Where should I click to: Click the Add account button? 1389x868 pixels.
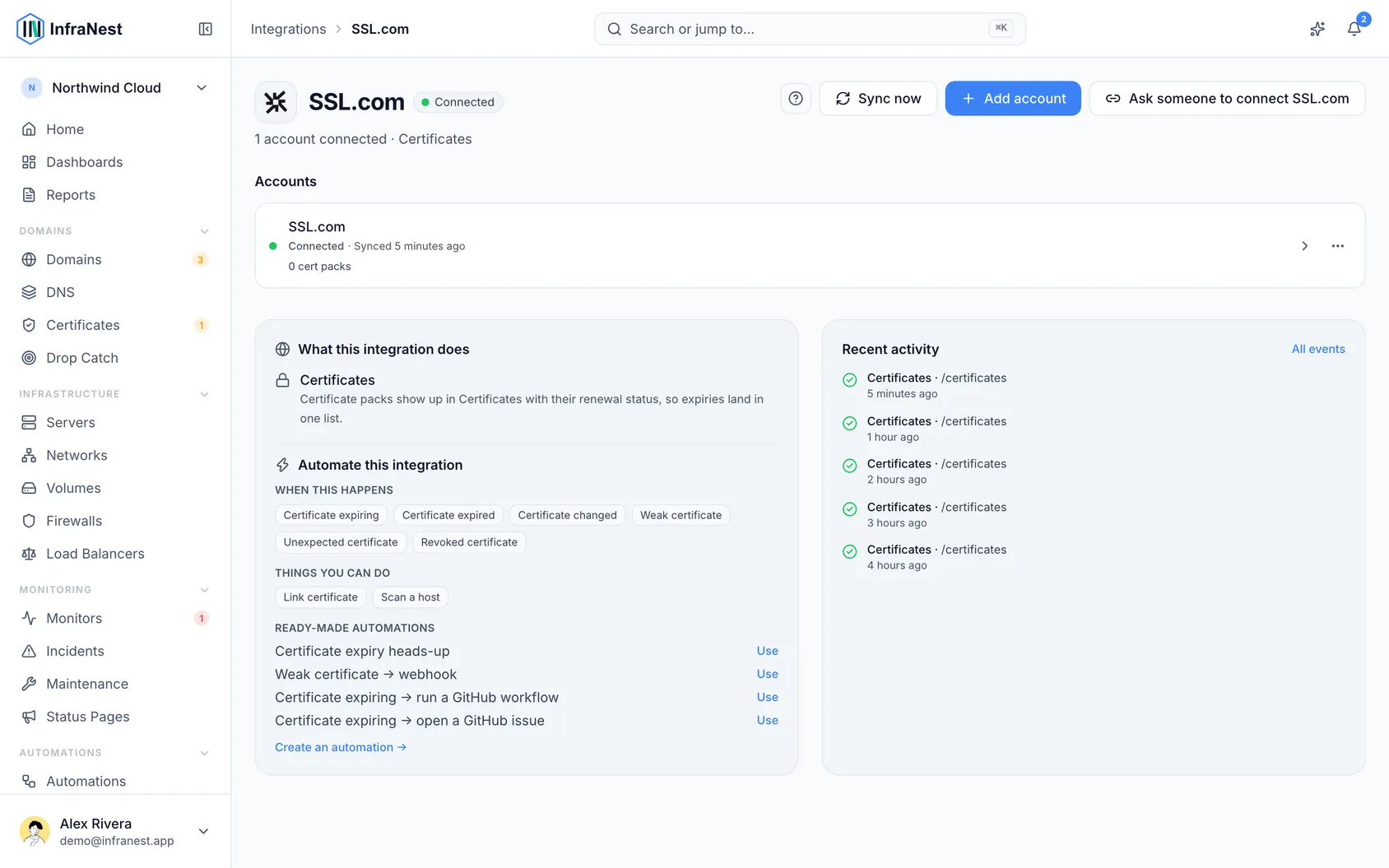click(x=1013, y=99)
